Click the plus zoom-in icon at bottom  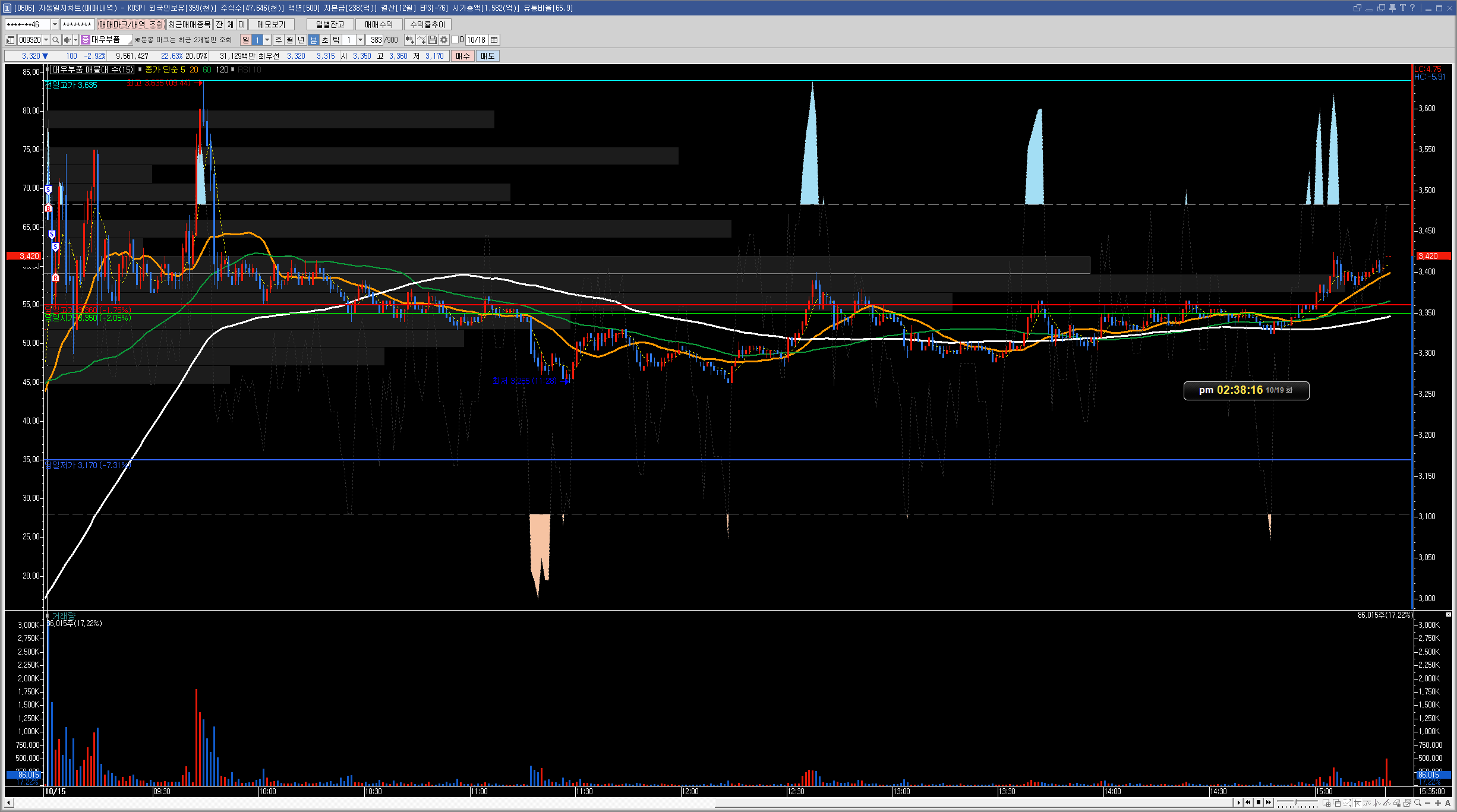(1437, 802)
